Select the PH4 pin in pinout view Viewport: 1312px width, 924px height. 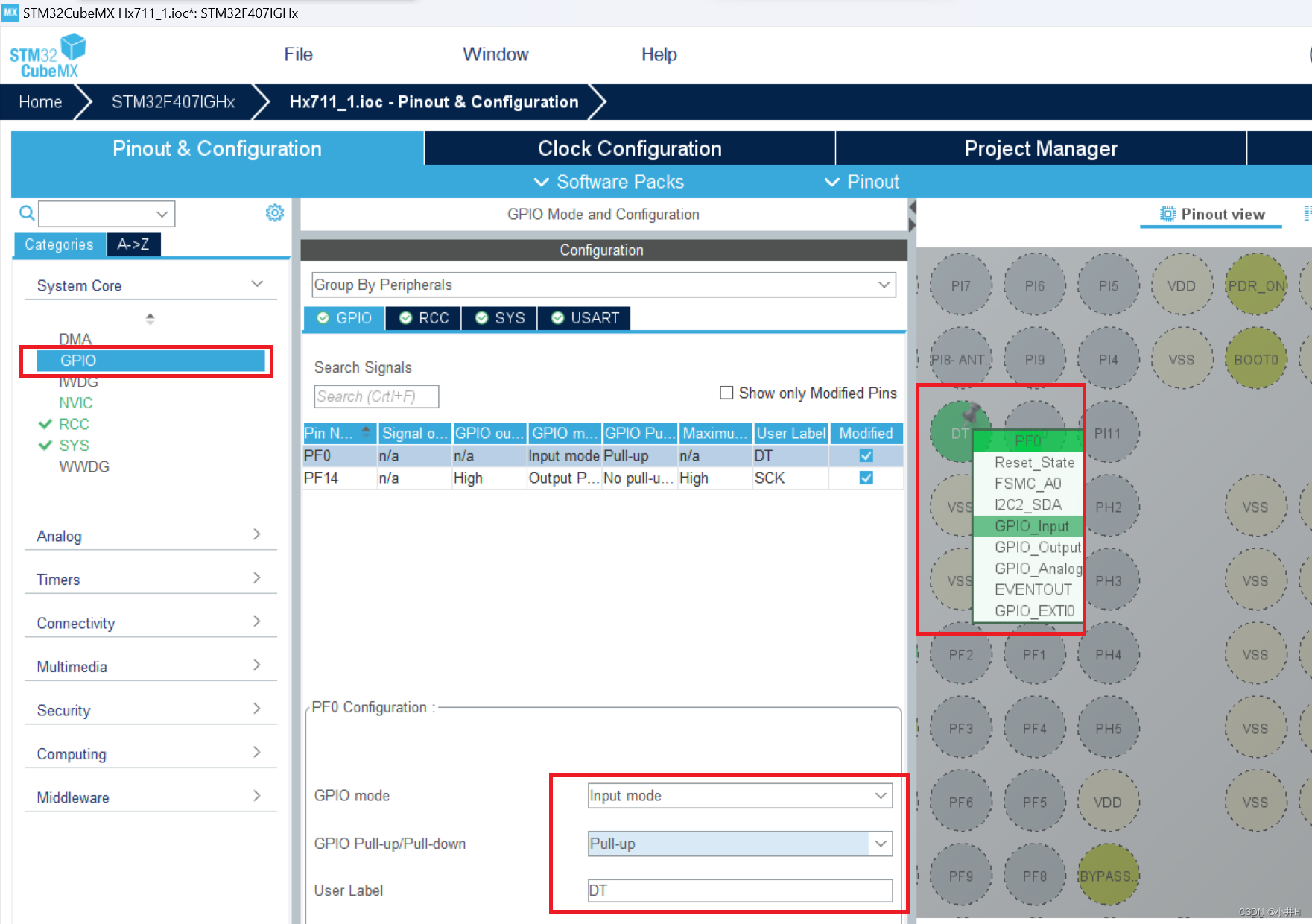tap(1109, 655)
